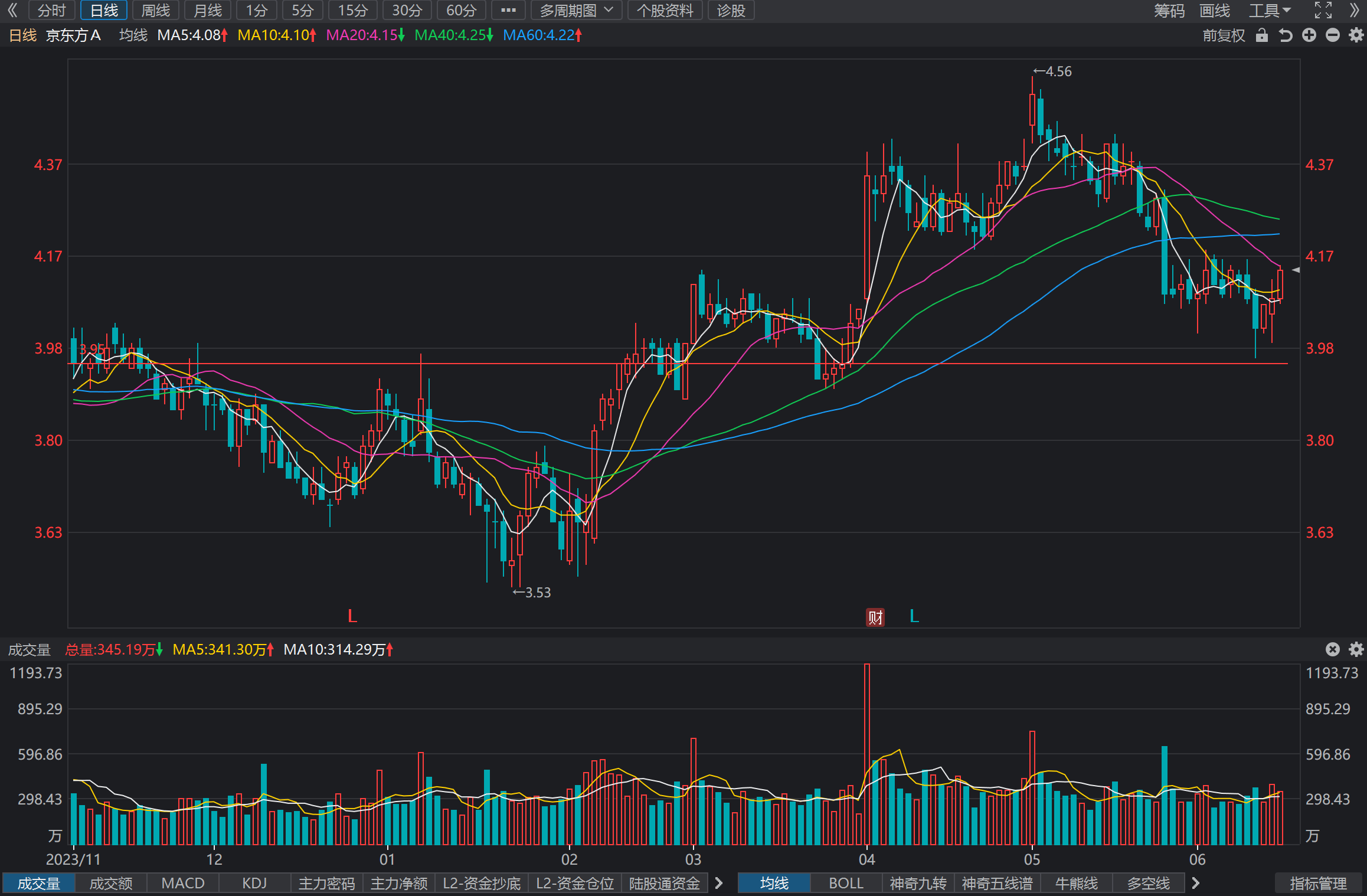
Task: Show 筹码 chip distribution
Action: click(x=1169, y=10)
